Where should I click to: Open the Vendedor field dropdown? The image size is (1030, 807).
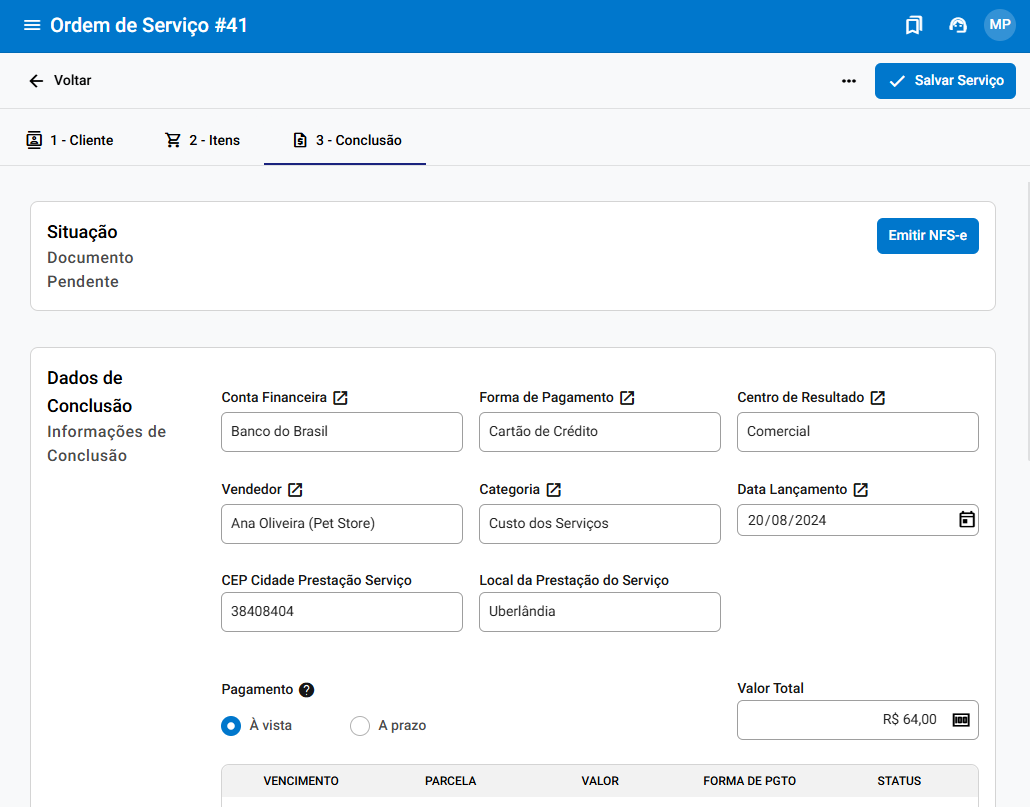click(341, 524)
